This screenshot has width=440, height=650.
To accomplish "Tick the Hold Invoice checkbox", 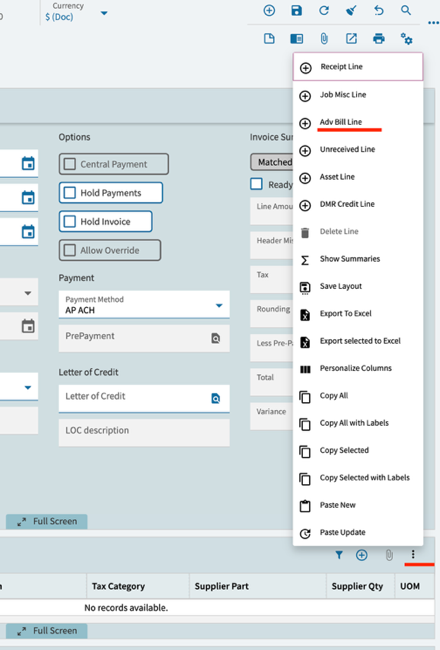I will 70,221.
